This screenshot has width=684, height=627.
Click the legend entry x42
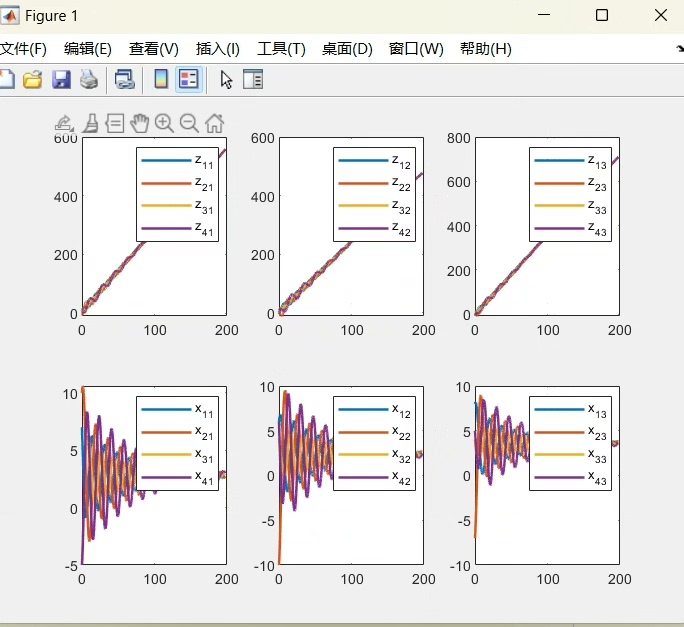coord(401,478)
